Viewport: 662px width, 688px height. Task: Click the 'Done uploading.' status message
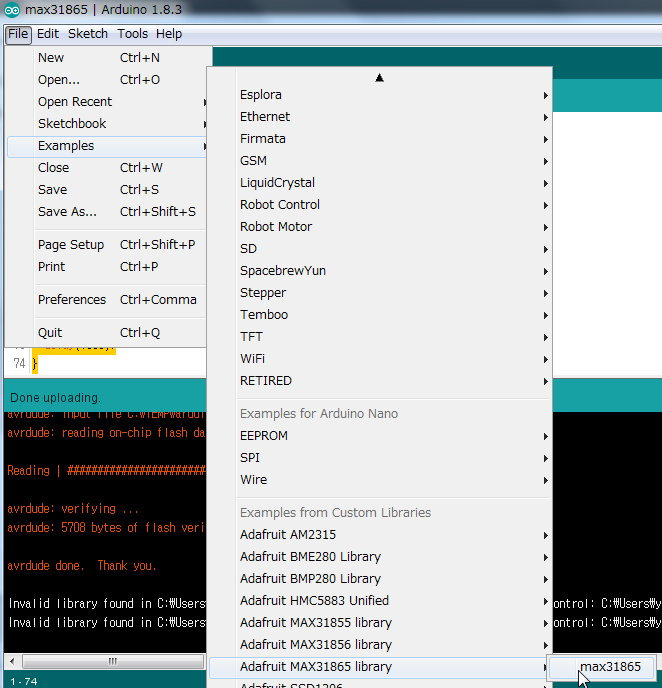point(55,398)
